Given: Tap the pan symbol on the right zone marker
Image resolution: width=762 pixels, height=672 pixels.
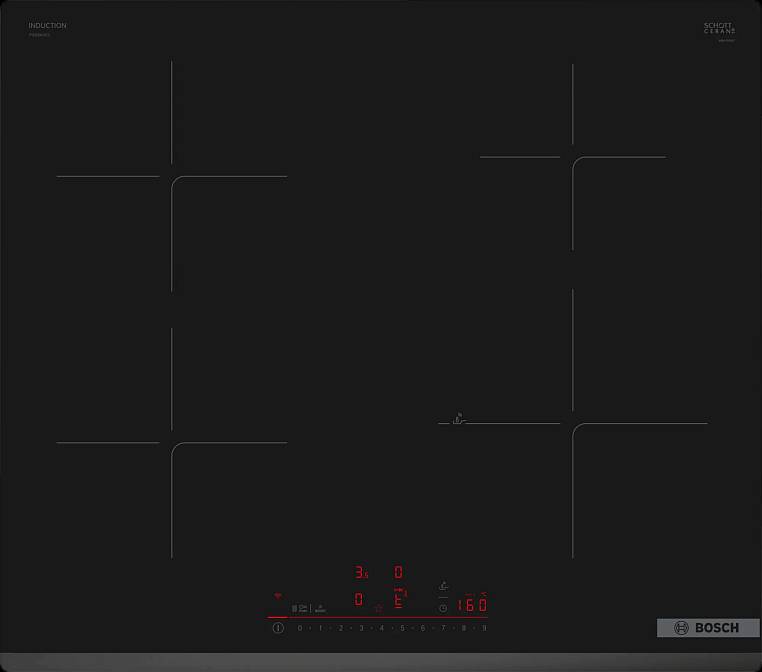Looking at the screenshot, I should pyautogui.click(x=458, y=418).
